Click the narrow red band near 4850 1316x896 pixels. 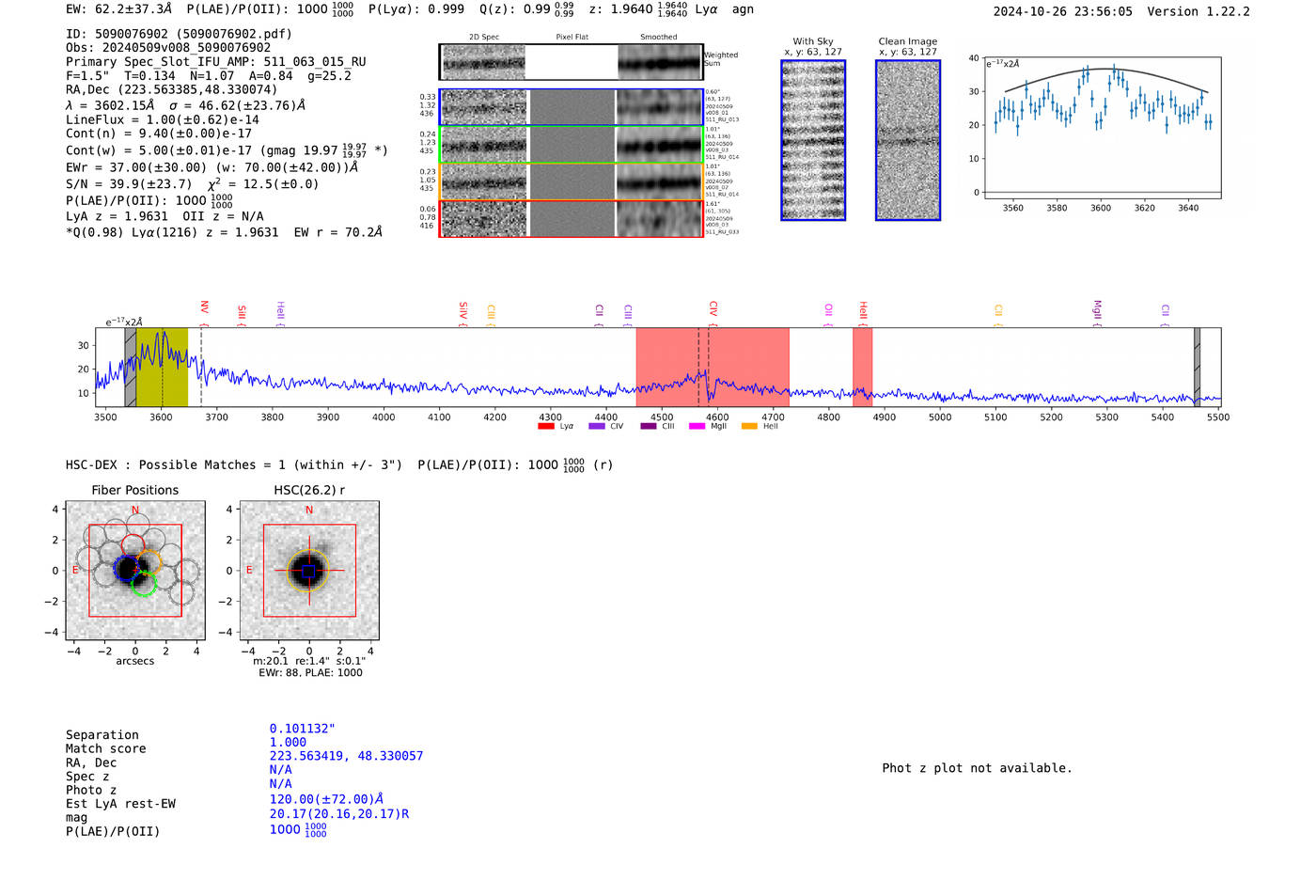click(x=862, y=367)
